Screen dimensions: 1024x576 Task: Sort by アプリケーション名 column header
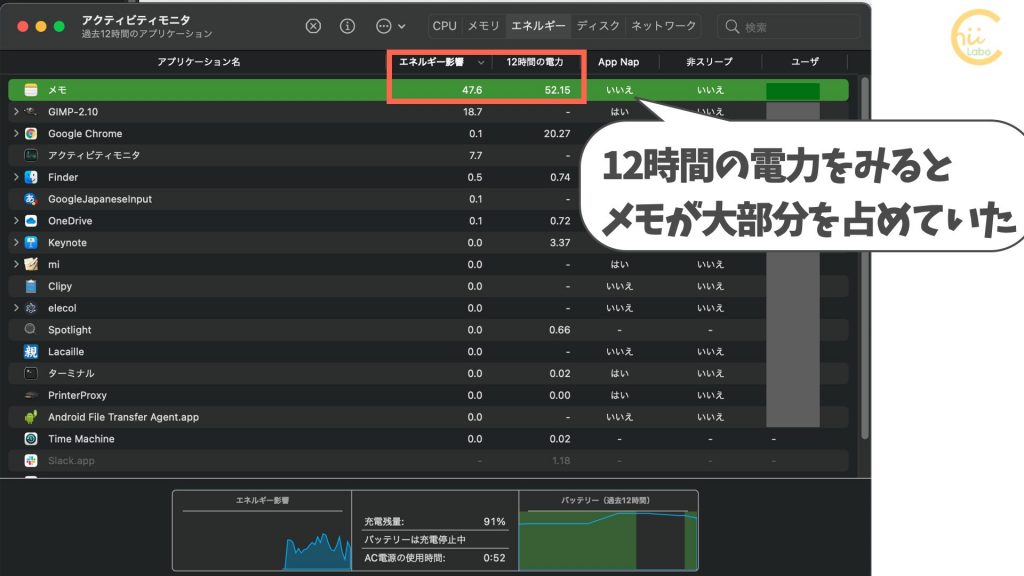(199, 62)
